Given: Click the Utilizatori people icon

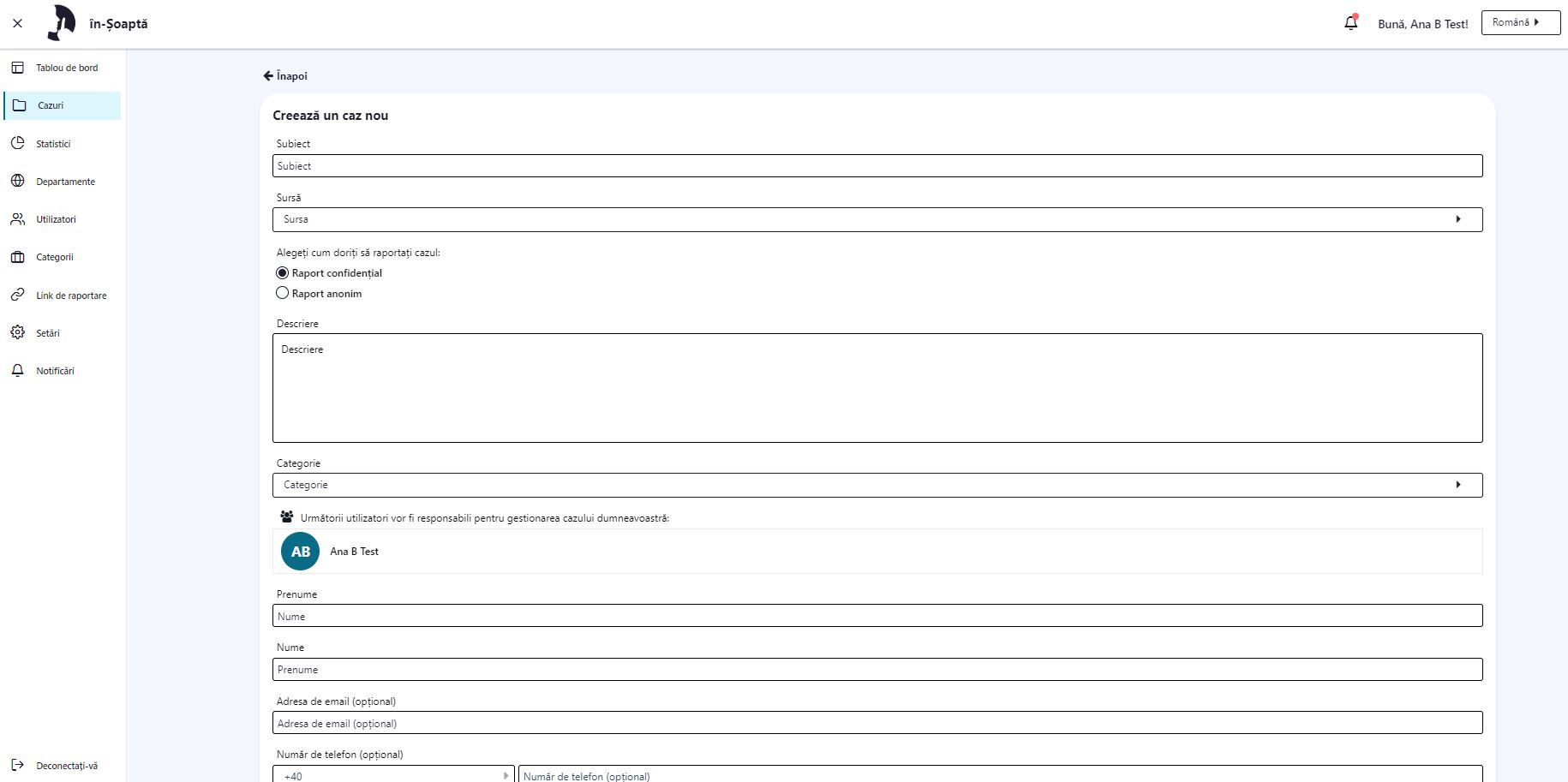Looking at the screenshot, I should click(x=18, y=219).
